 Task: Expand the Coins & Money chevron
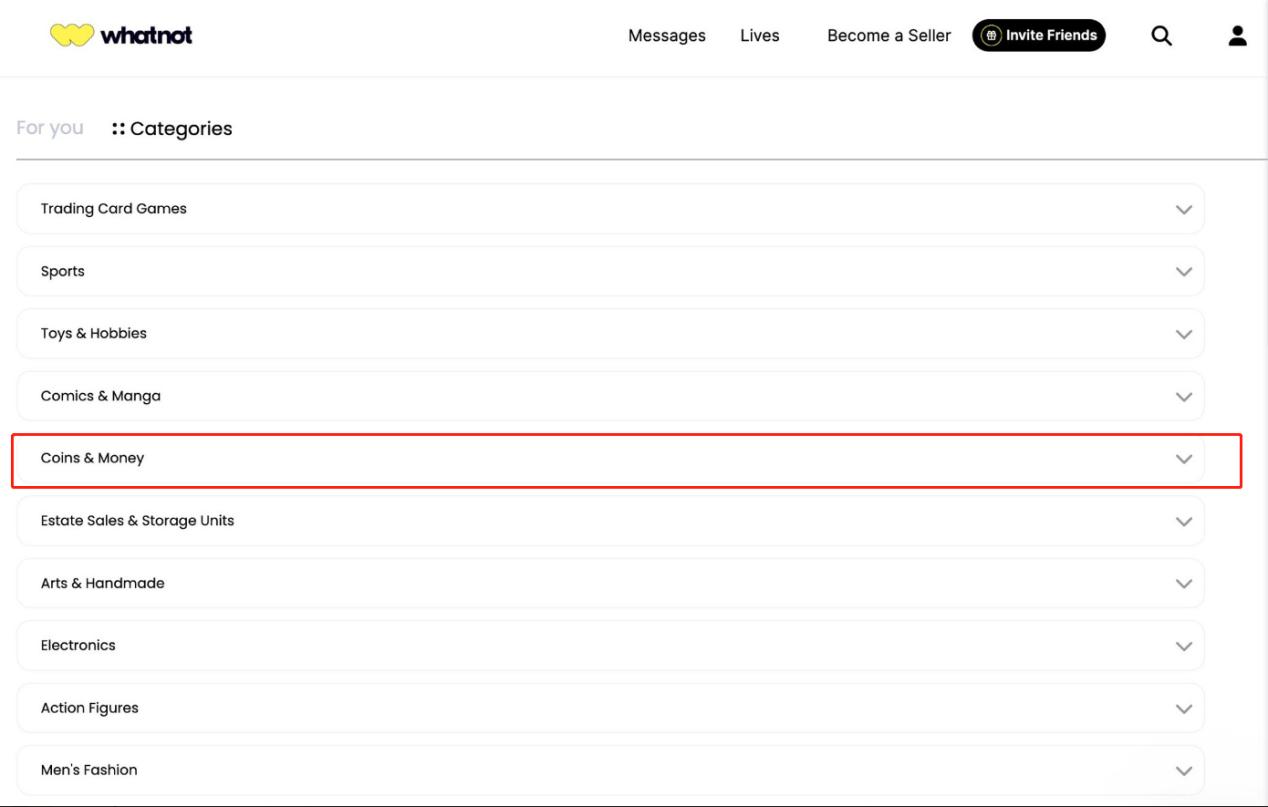[1184, 459]
